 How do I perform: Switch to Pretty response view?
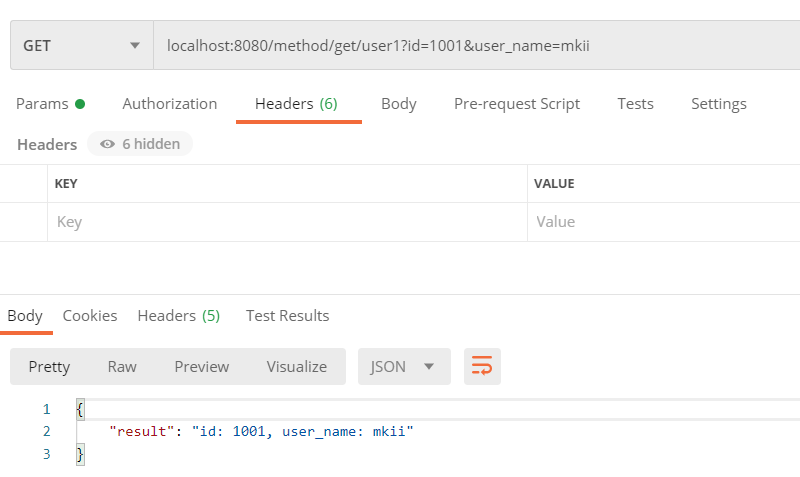point(49,367)
